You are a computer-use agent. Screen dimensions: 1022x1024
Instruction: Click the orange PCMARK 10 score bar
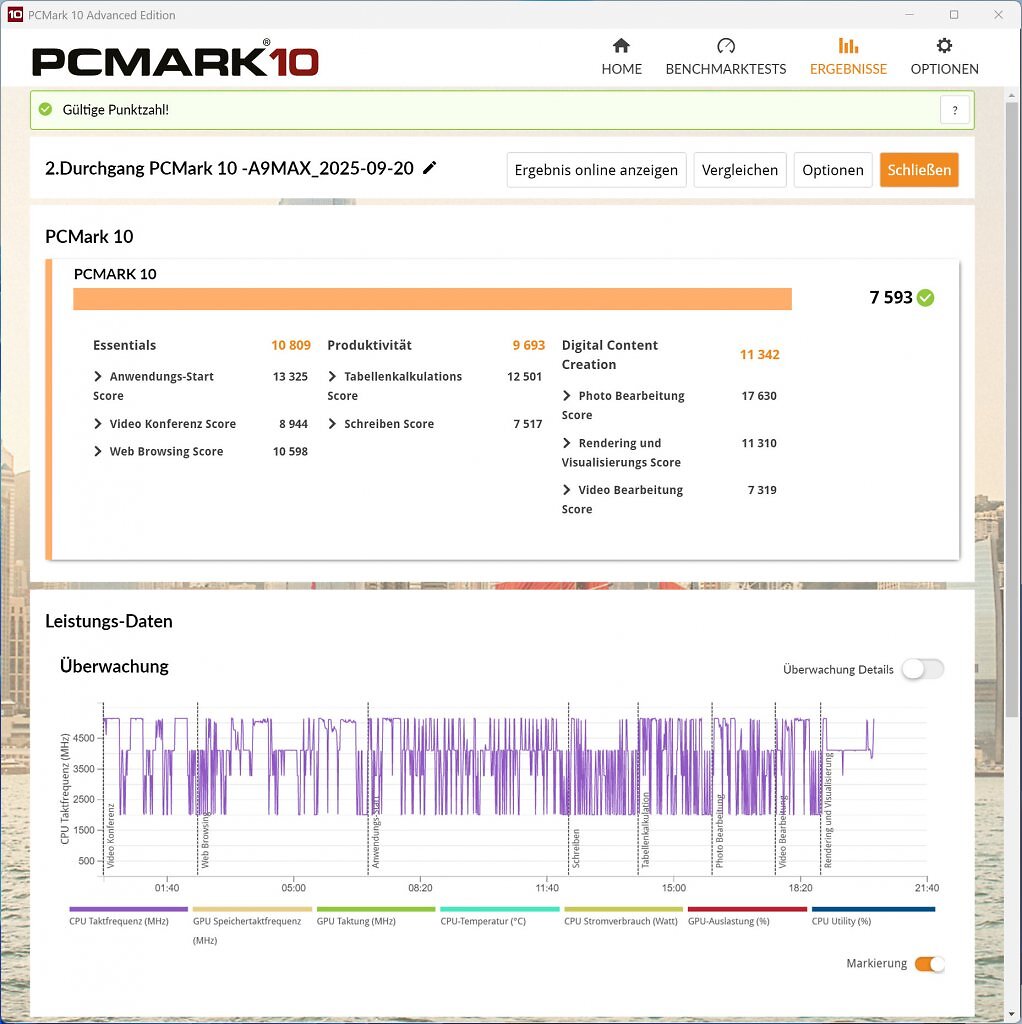[x=432, y=299]
